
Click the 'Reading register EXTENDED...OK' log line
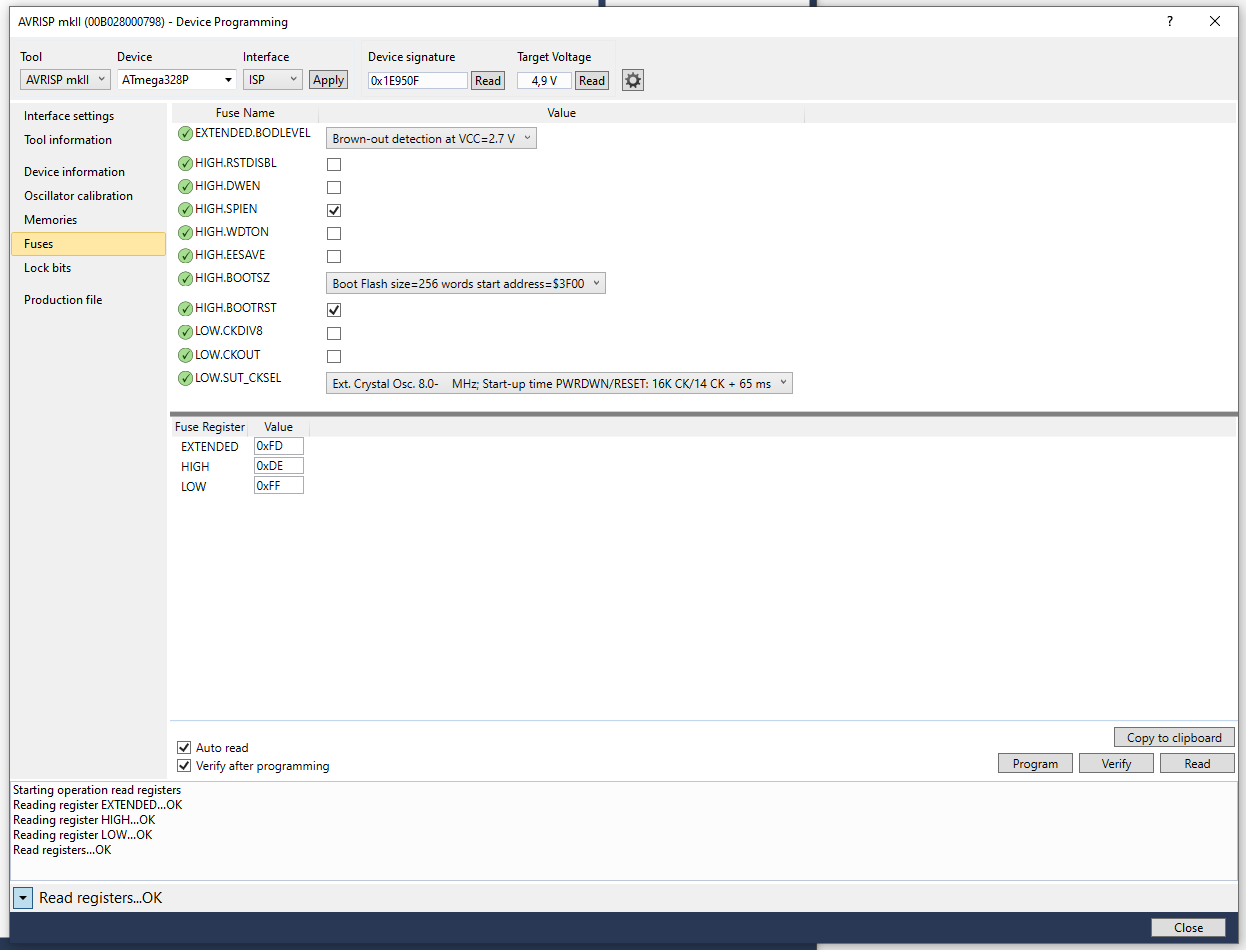pyautogui.click(x=98, y=805)
